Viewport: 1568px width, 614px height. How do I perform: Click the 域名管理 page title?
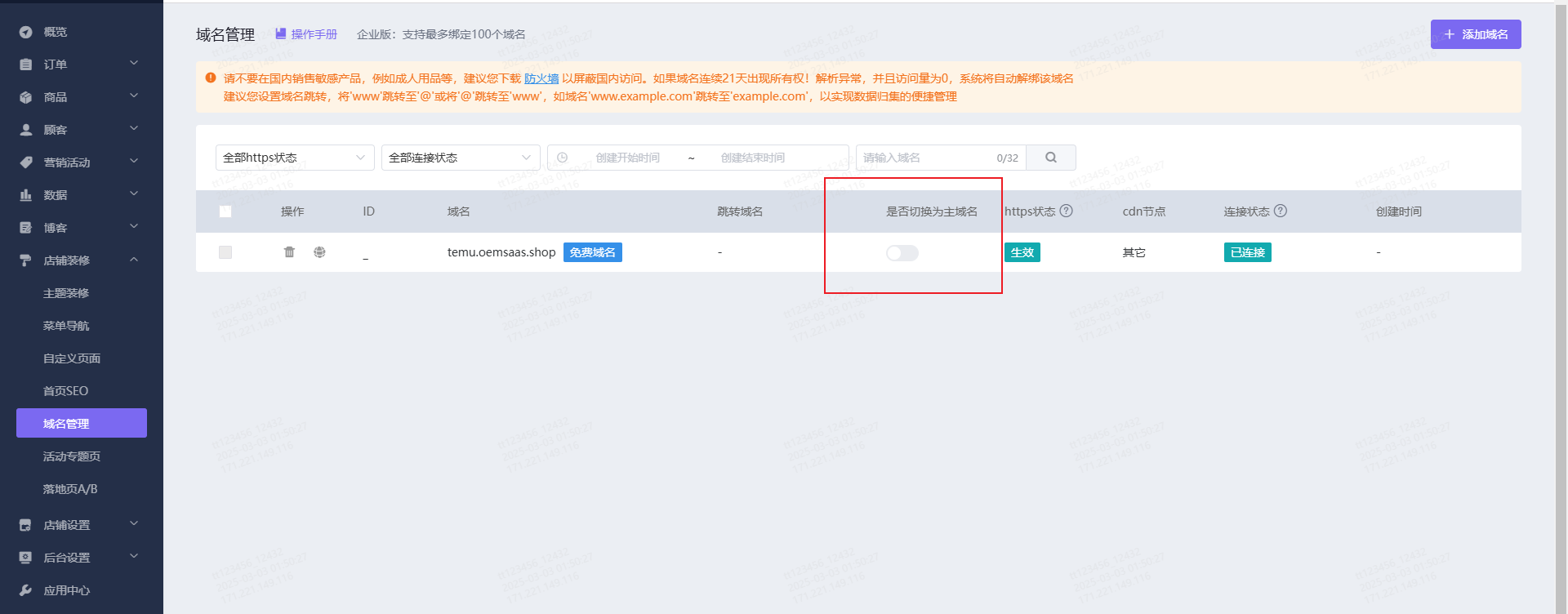(x=225, y=34)
